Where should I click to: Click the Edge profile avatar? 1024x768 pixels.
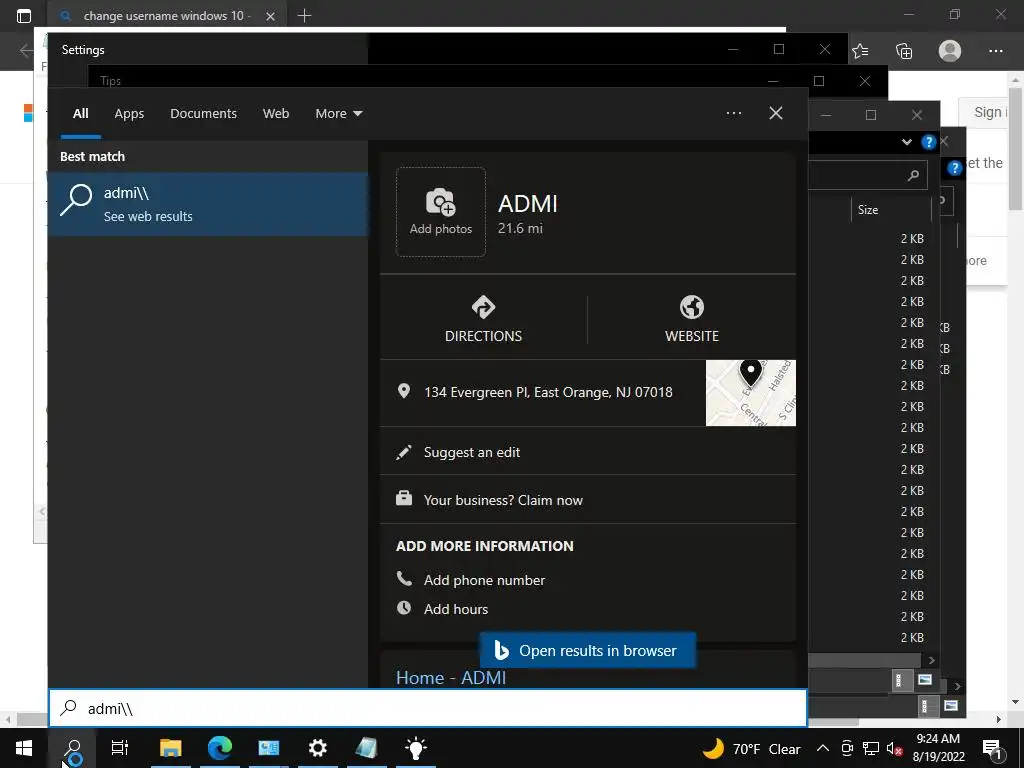click(950, 51)
